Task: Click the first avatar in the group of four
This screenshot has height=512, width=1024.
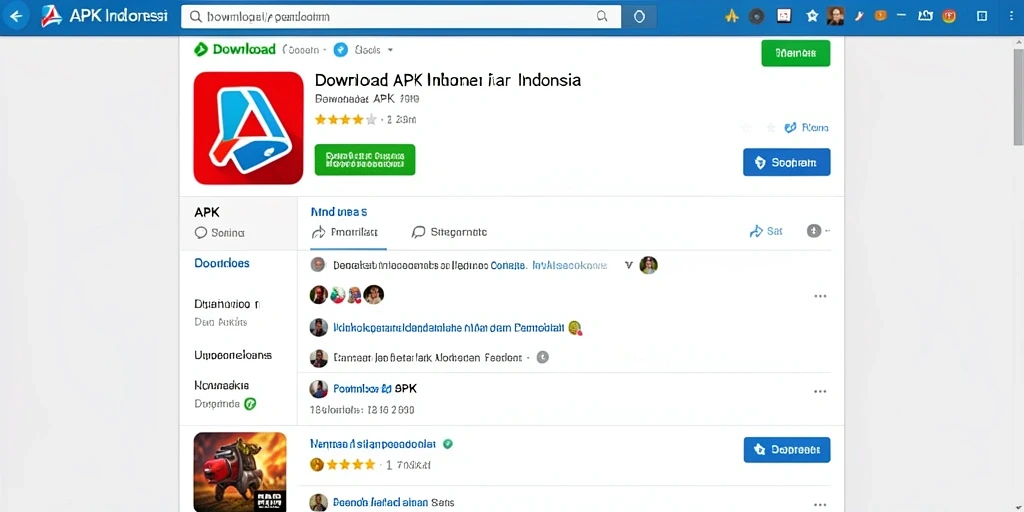Action: click(319, 295)
